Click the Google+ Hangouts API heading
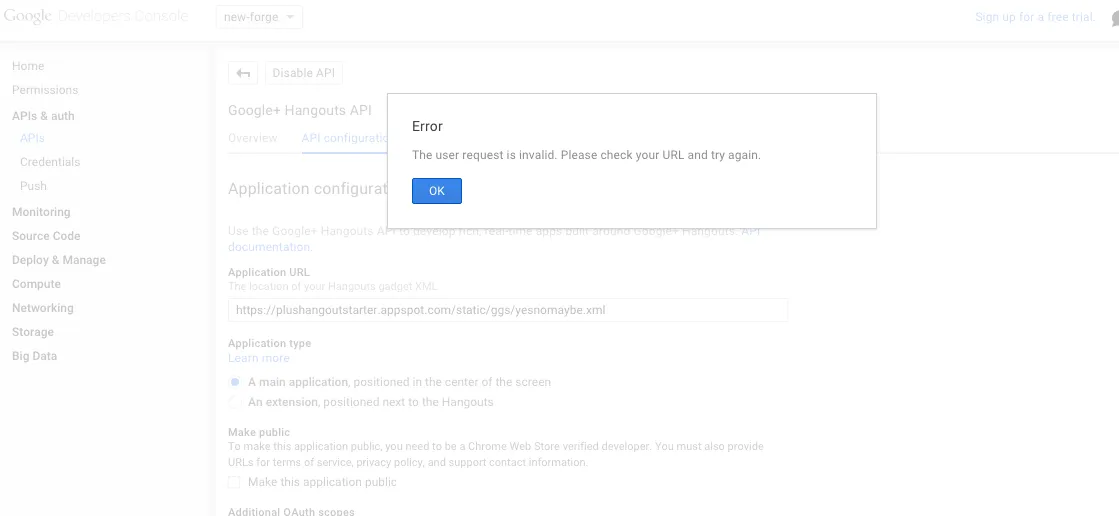1119x516 pixels. coord(300,111)
